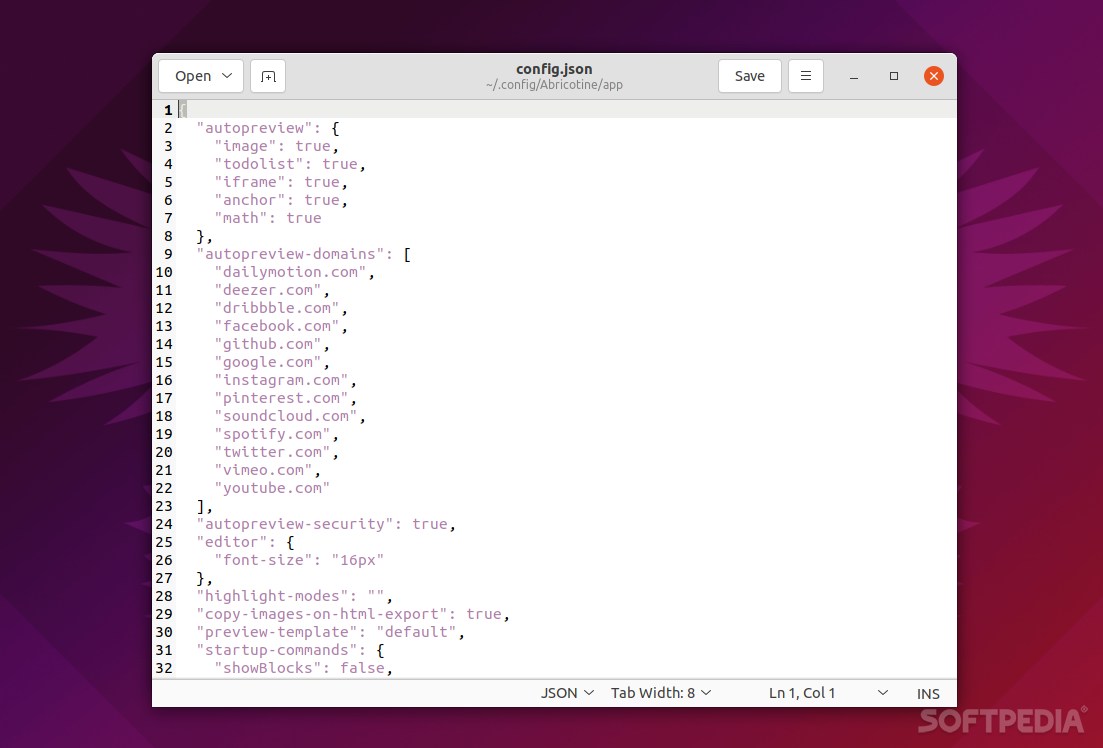Click the "copy-images-on-html-export": true line
Viewport: 1103px width, 748px height.
[x=353, y=614]
